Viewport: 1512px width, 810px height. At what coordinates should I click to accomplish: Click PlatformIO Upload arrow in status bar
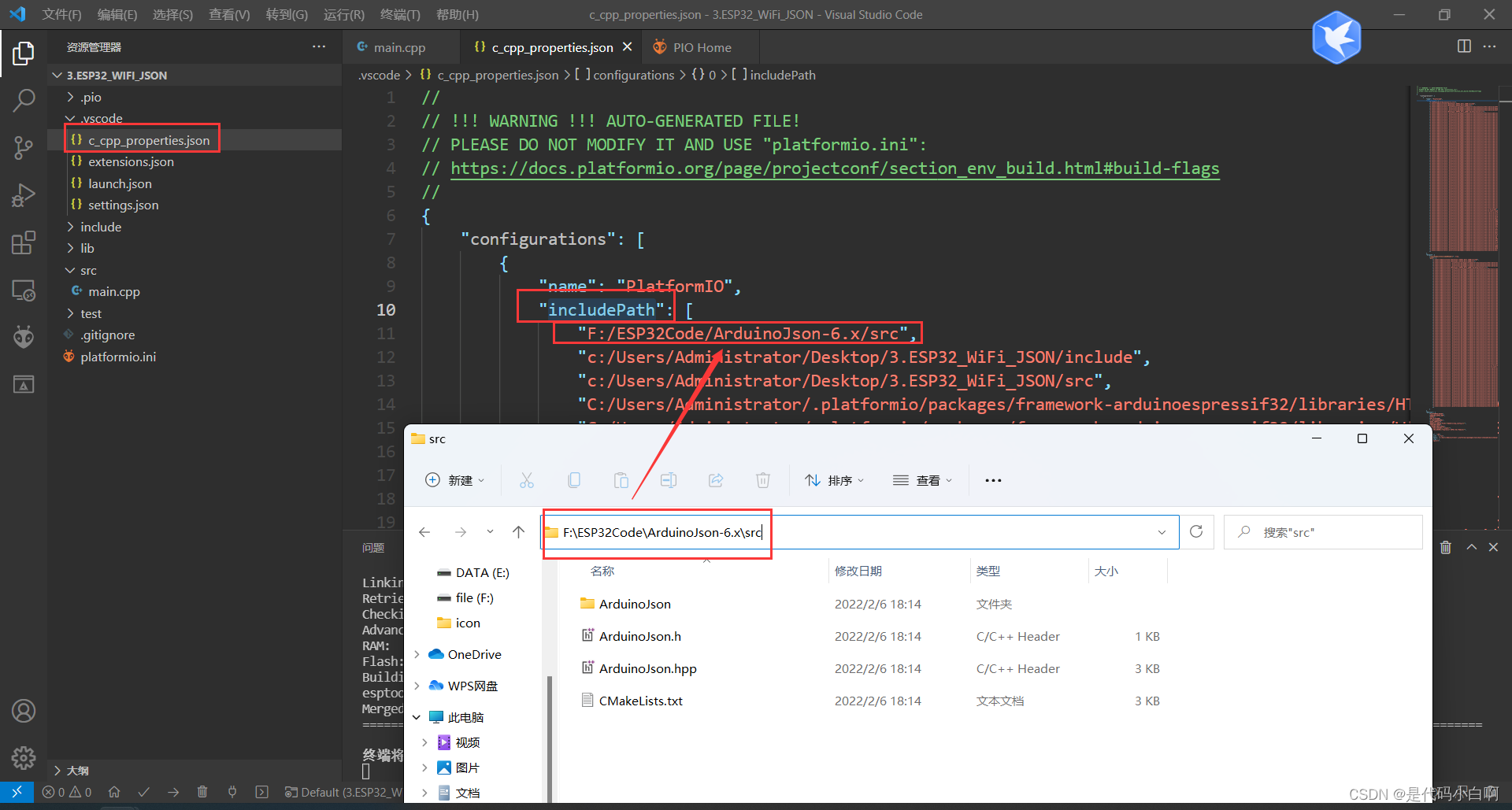(x=173, y=792)
